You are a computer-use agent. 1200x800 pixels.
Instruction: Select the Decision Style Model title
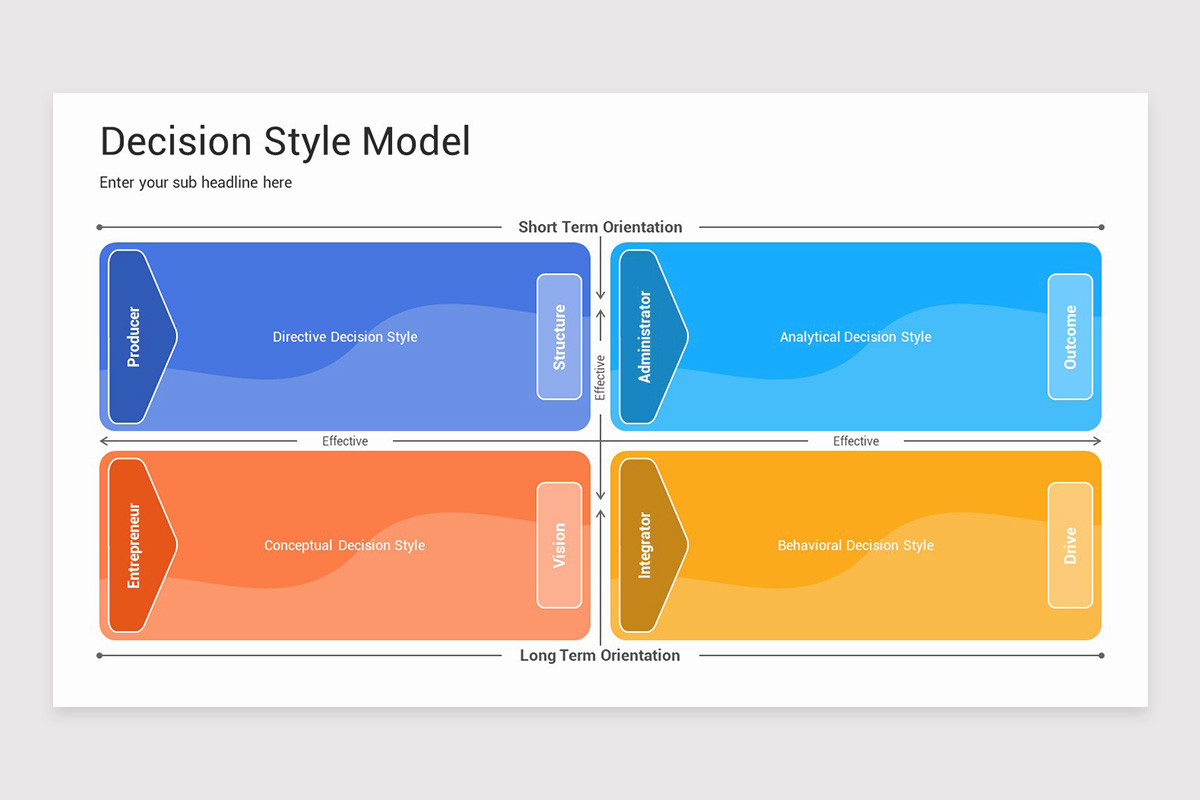285,141
